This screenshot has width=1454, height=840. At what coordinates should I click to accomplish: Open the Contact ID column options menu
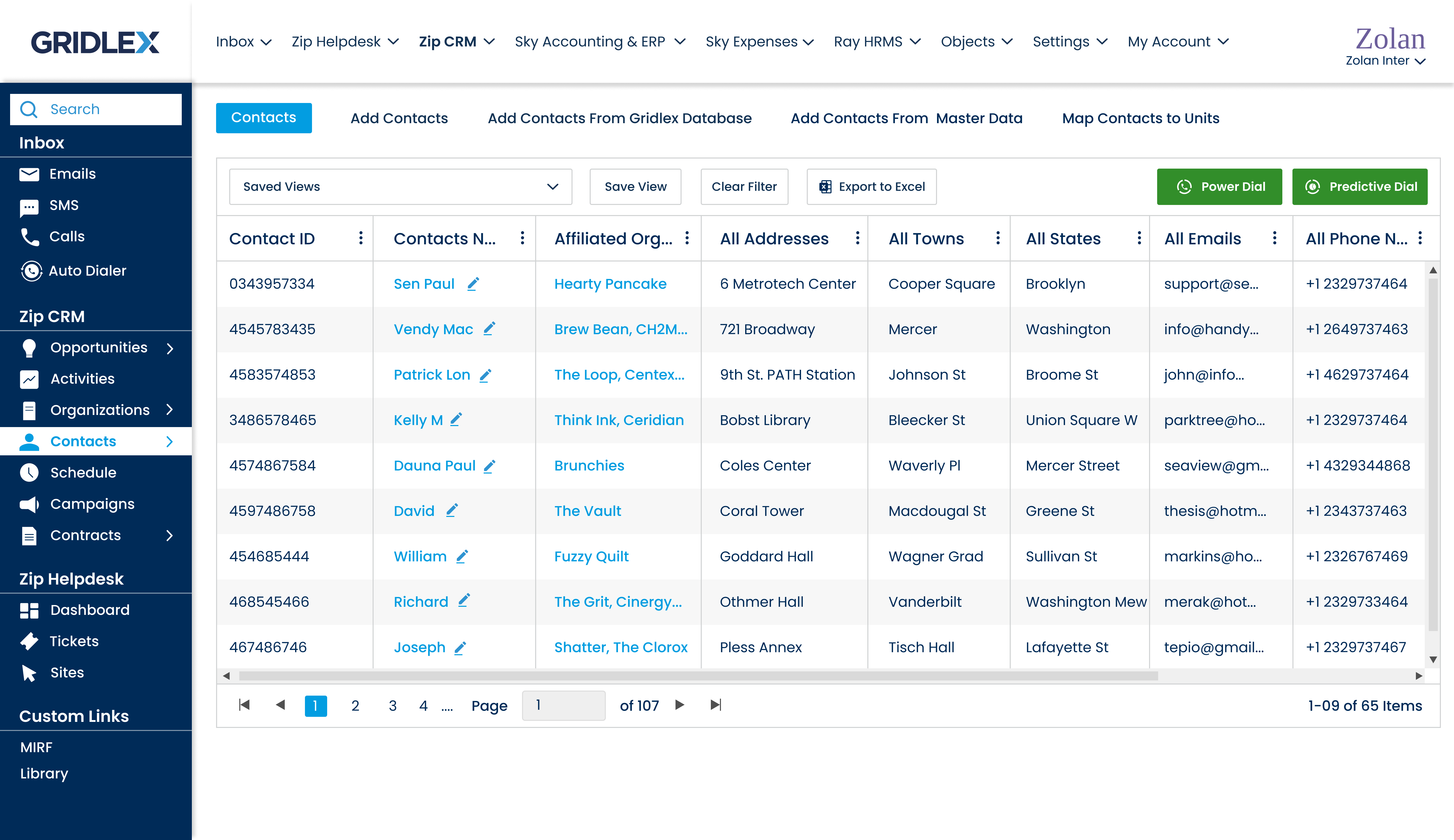tap(361, 238)
